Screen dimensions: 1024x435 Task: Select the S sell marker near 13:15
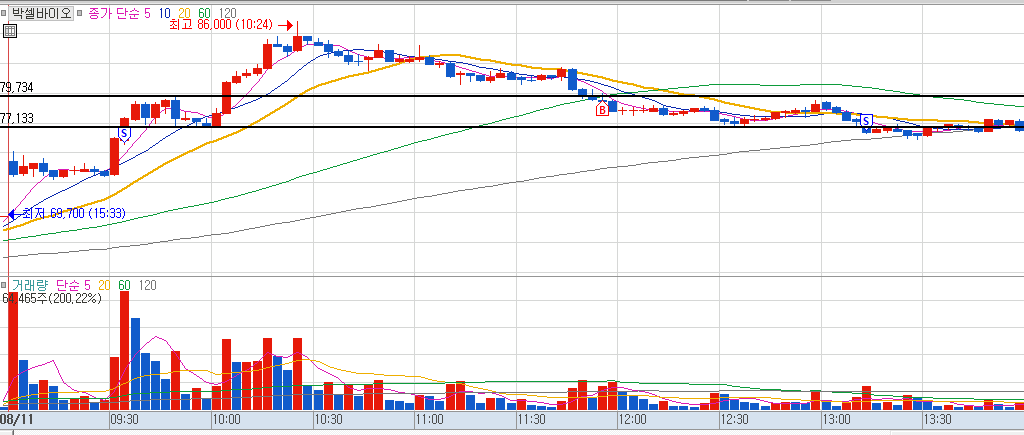(867, 121)
